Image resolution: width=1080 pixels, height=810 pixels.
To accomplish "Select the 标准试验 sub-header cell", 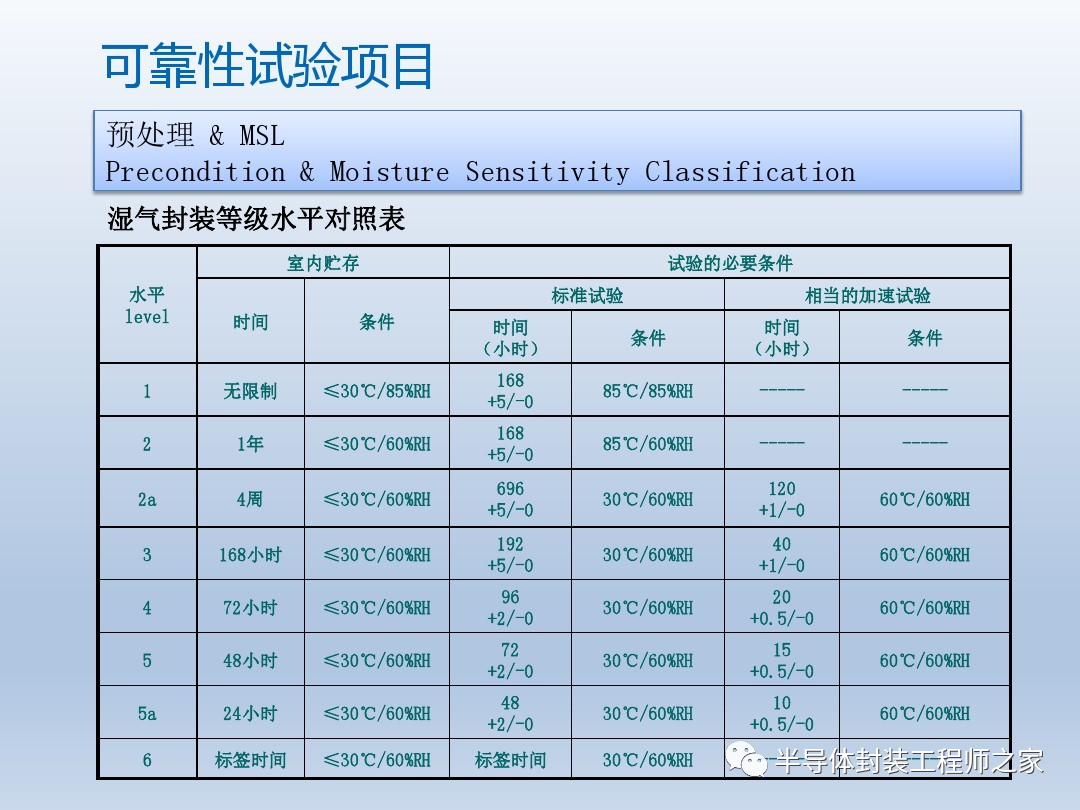I will click(586, 295).
